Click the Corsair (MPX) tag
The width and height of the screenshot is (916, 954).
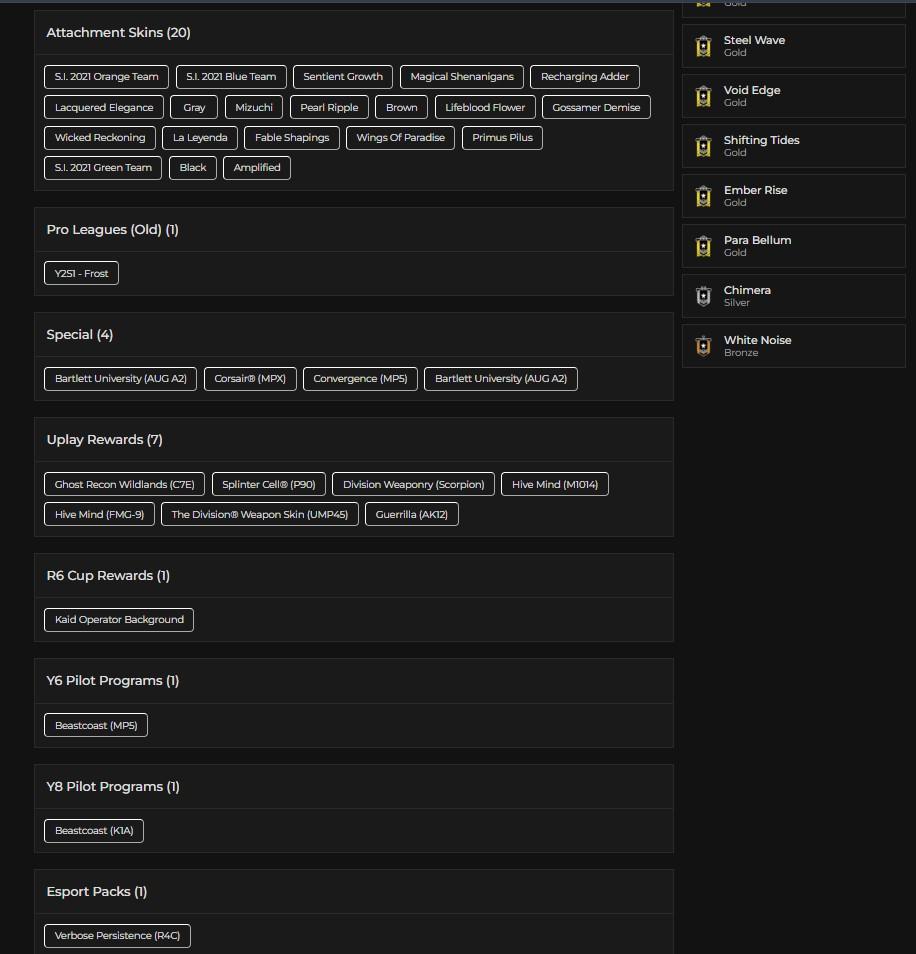click(x=250, y=378)
